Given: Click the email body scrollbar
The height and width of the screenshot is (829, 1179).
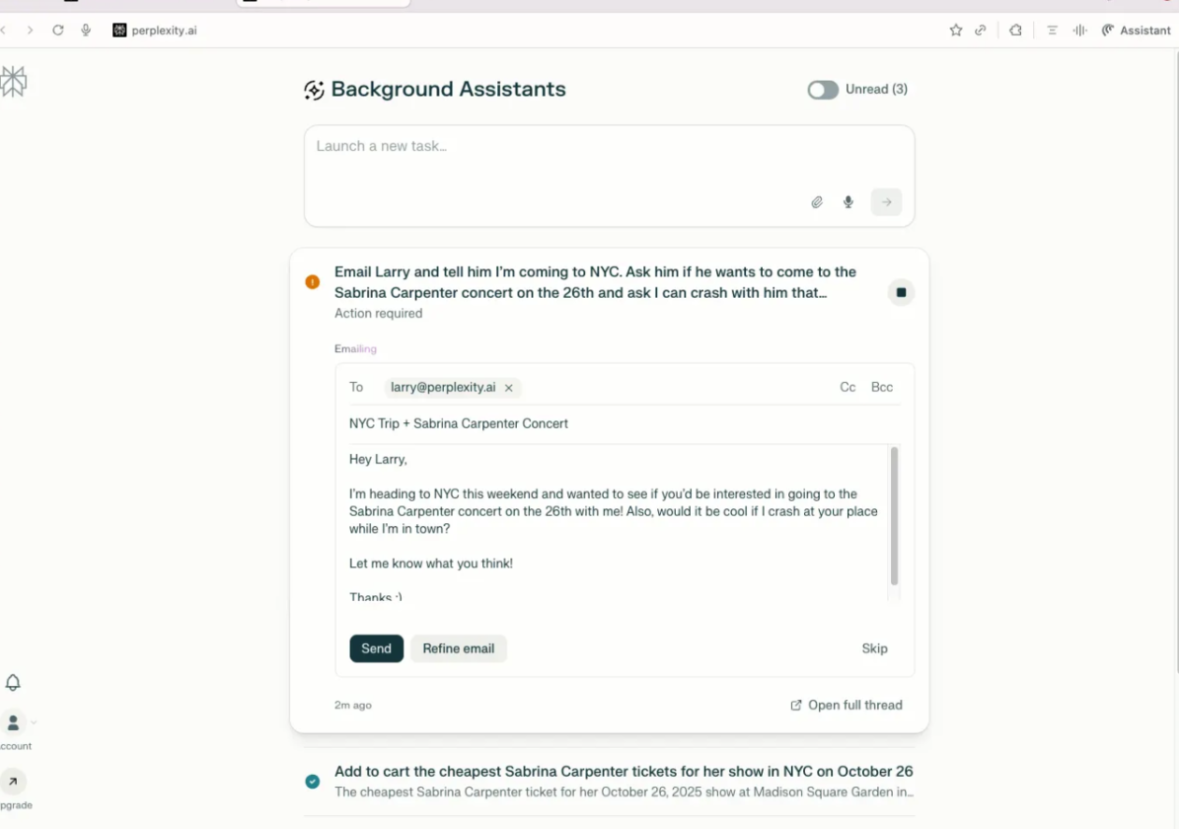Looking at the screenshot, I should [x=894, y=516].
